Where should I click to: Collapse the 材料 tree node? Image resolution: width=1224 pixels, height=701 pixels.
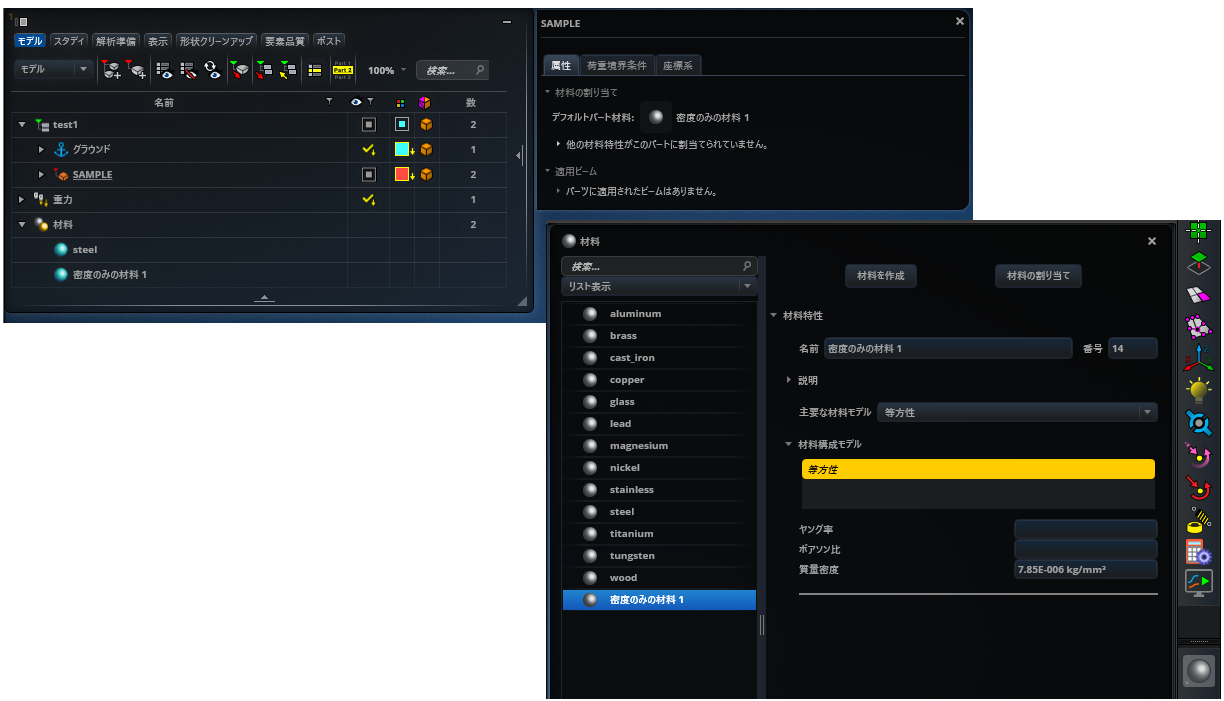(21, 224)
